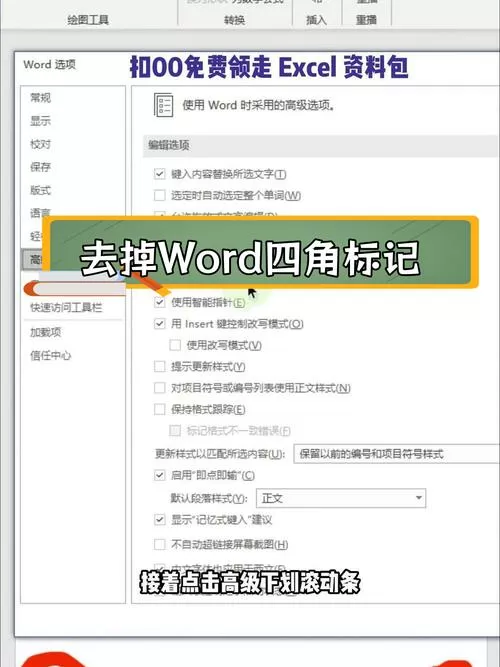
Task: Enable 保持格式跟踪 checkbox
Action: click(x=160, y=409)
